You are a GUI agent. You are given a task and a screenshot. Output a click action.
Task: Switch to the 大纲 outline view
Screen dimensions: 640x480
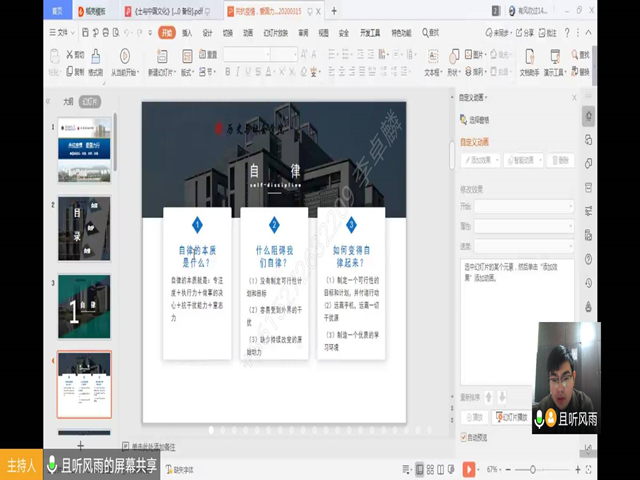click(x=68, y=101)
